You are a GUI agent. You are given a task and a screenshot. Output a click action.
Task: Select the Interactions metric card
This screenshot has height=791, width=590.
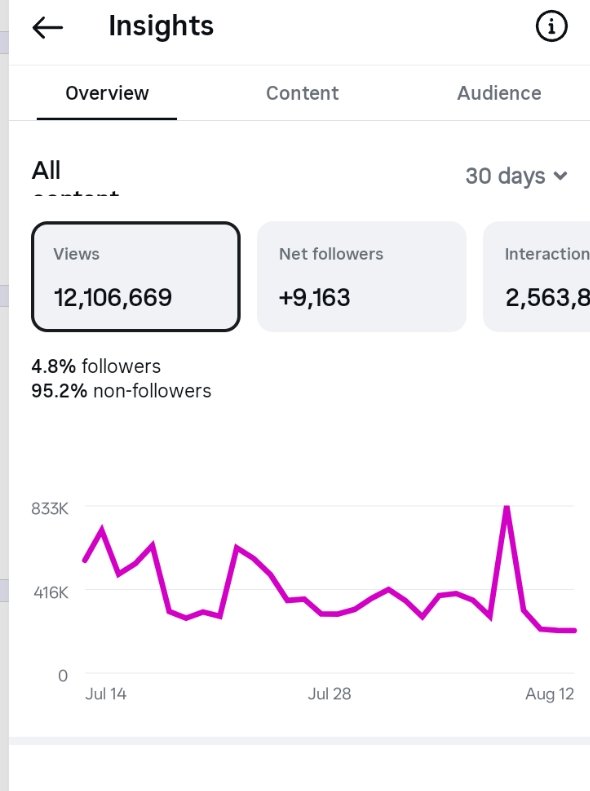click(537, 276)
